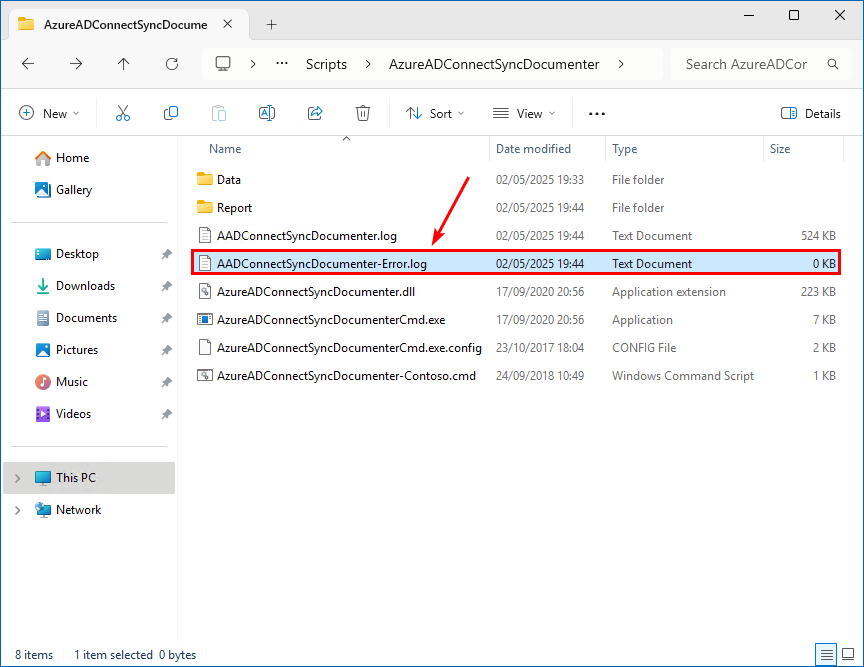Unpin Downloads from quick access
This screenshot has height=667, width=864.
click(x=166, y=286)
